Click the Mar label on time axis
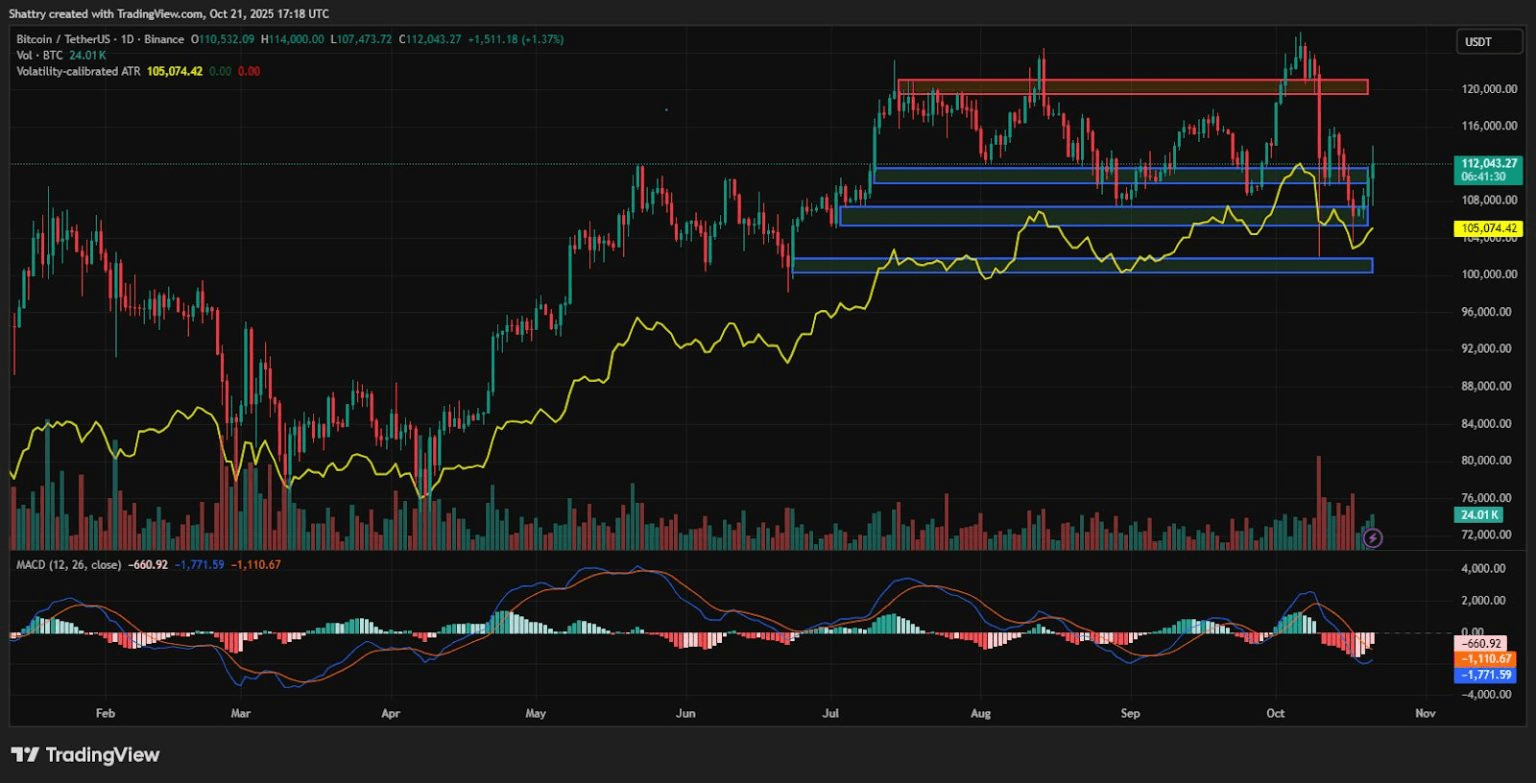The height and width of the screenshot is (783, 1536). coord(240,714)
